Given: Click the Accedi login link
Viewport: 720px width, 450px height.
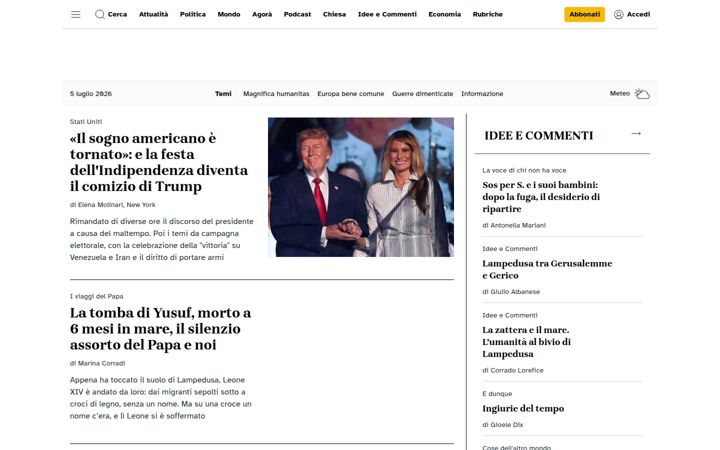Looking at the screenshot, I should point(638,15).
